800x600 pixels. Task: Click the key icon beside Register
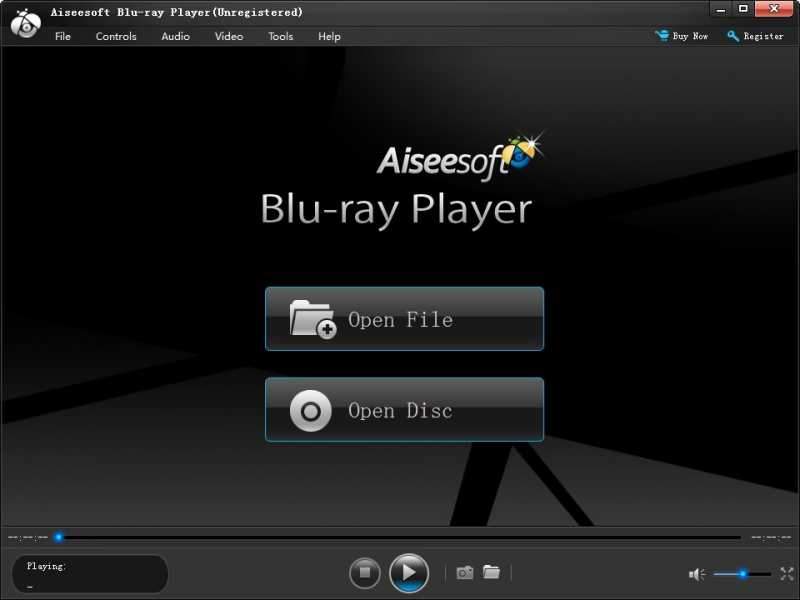733,36
